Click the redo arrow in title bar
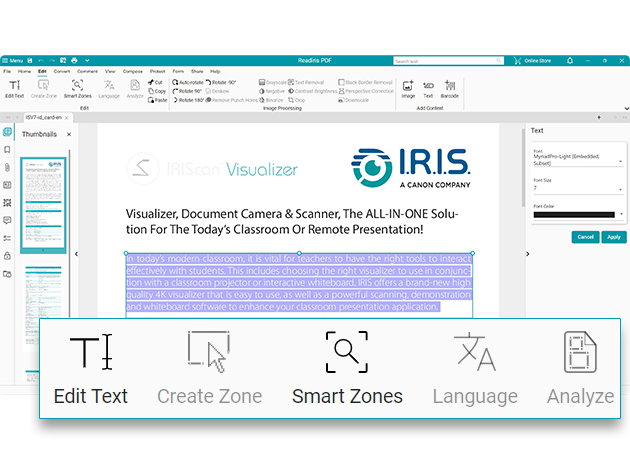 52,61
